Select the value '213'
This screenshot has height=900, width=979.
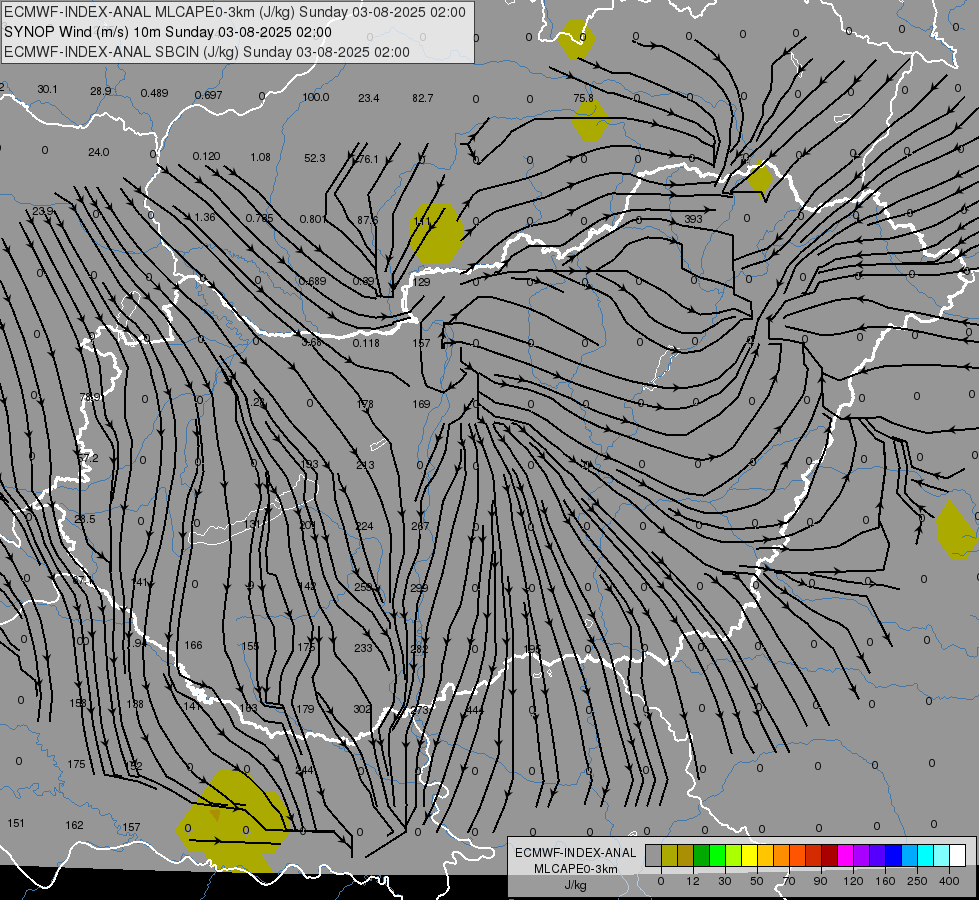coord(365,465)
